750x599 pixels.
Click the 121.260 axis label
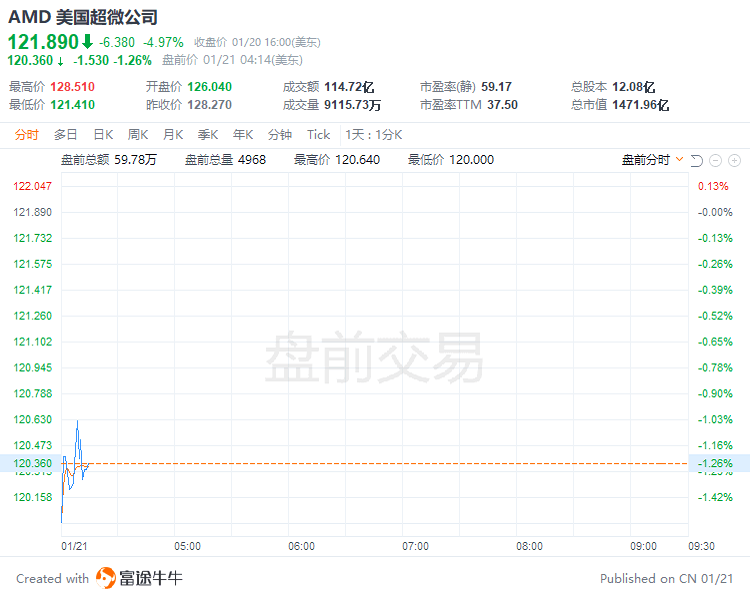[33, 316]
